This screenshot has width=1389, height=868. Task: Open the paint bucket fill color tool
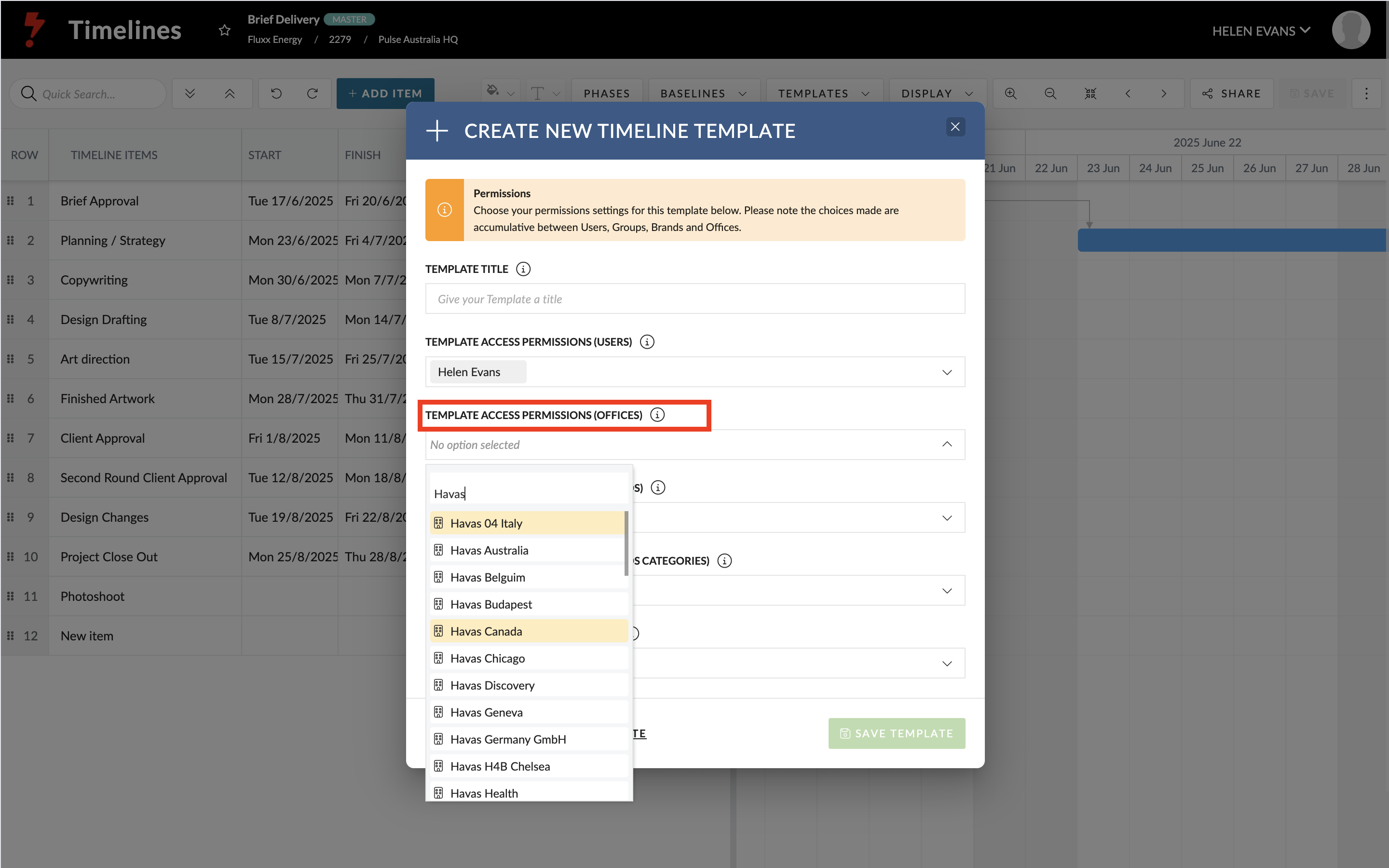(492, 91)
